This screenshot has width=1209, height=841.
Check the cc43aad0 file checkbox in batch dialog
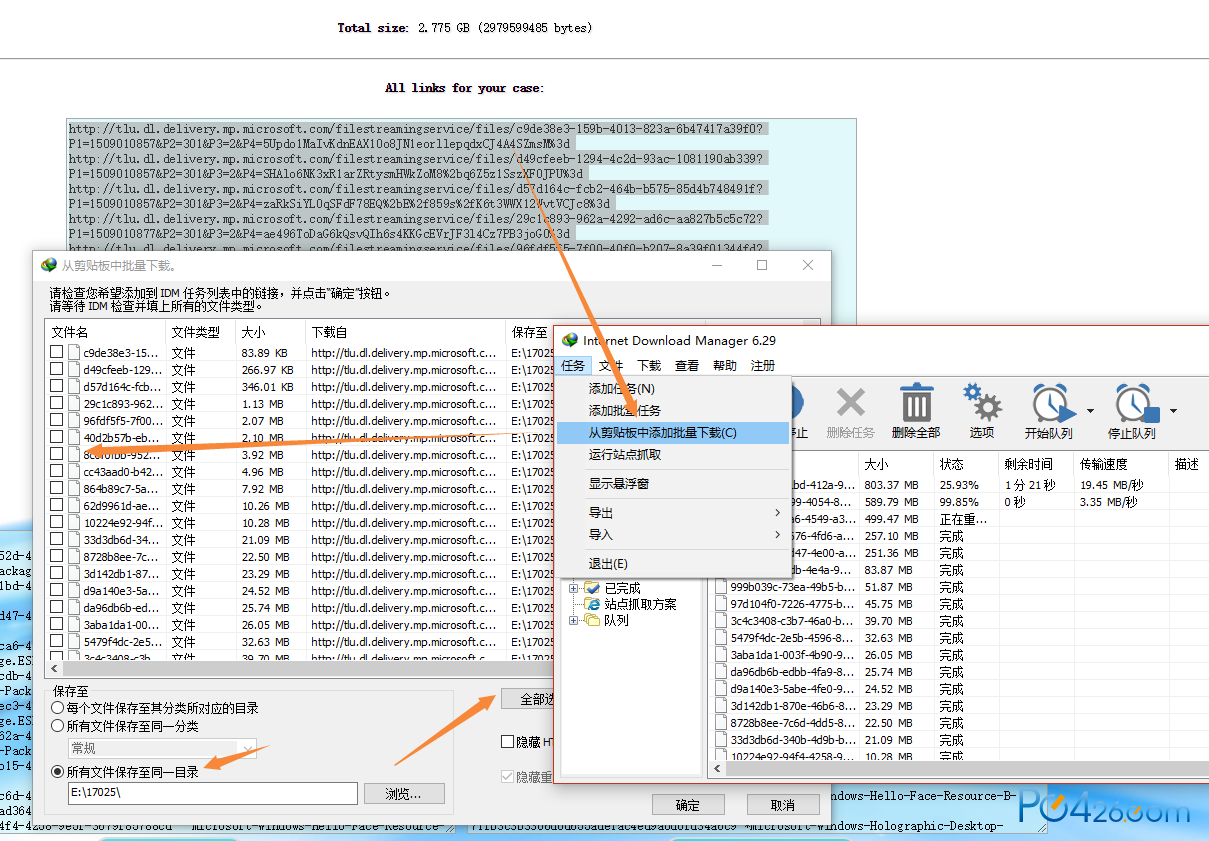[57, 472]
